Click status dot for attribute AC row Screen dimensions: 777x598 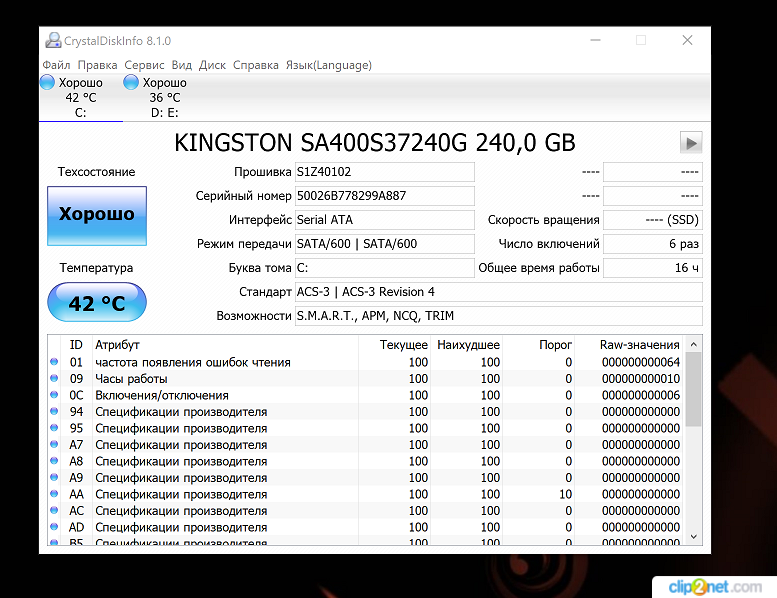(x=54, y=510)
